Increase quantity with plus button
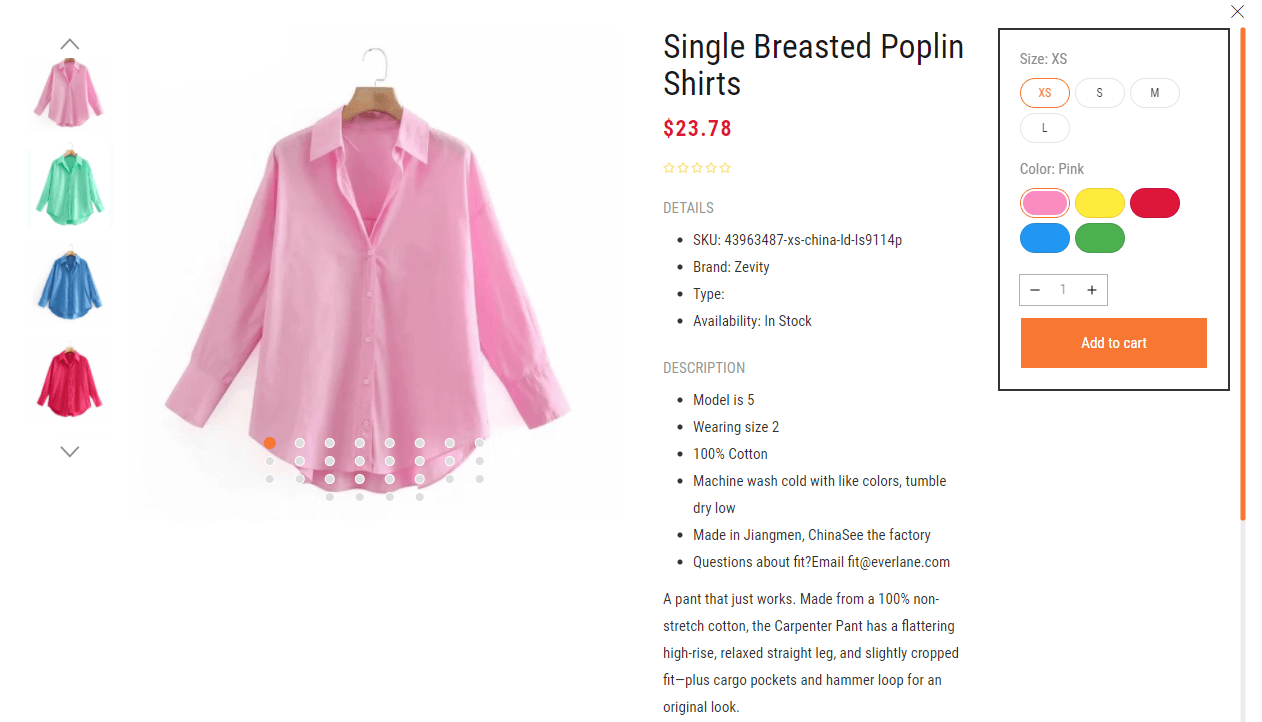This screenshot has height=722, width=1262. click(1092, 290)
